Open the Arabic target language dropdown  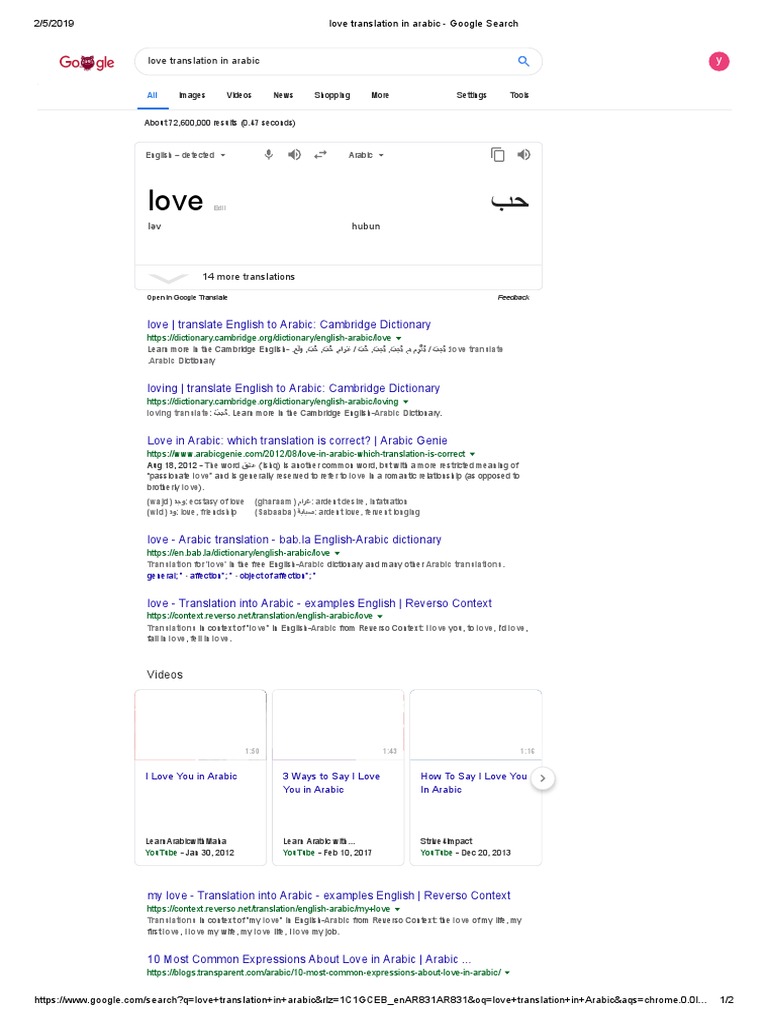point(366,155)
